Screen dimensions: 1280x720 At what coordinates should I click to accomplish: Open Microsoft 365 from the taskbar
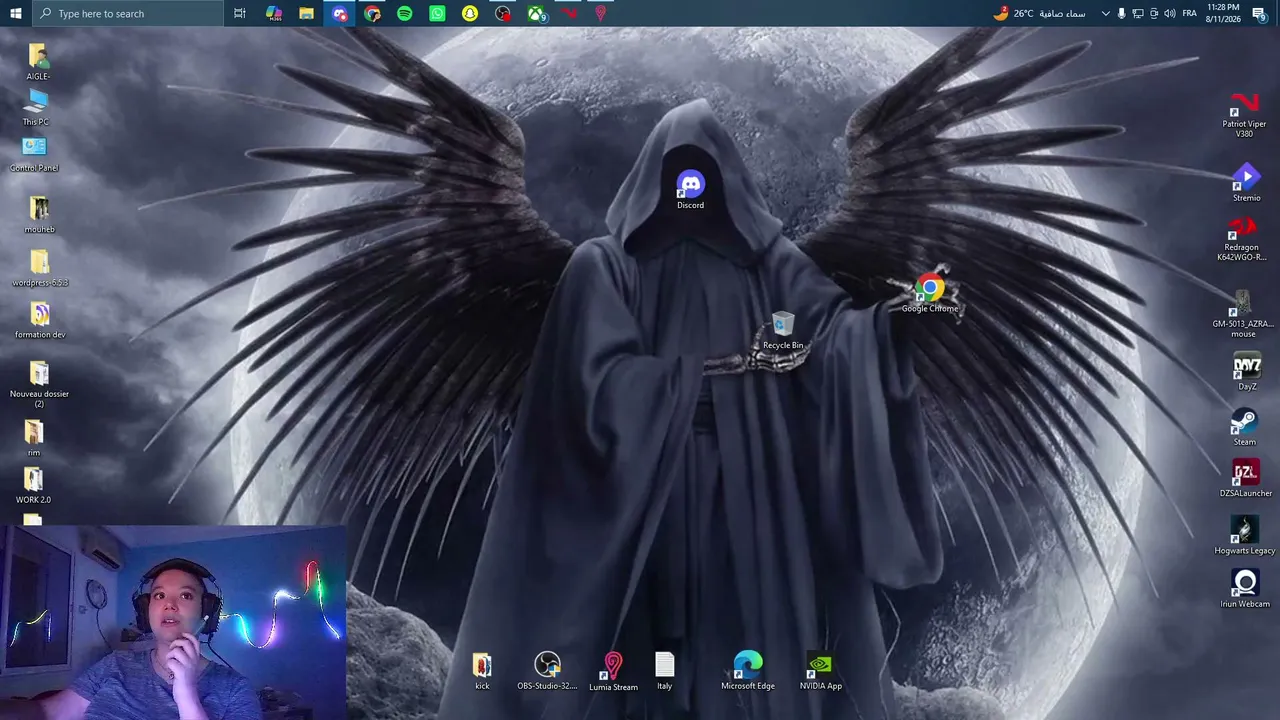274,13
